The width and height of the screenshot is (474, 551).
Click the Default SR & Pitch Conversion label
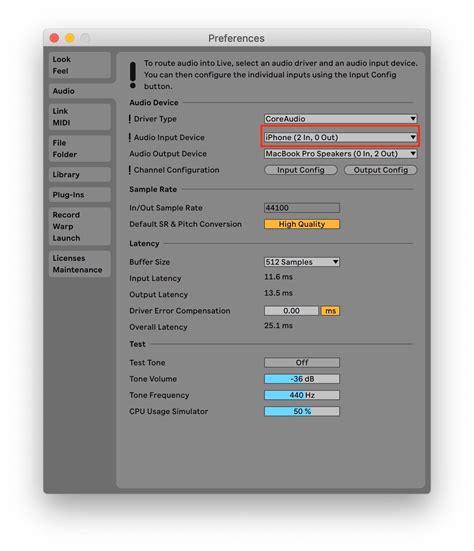[186, 224]
